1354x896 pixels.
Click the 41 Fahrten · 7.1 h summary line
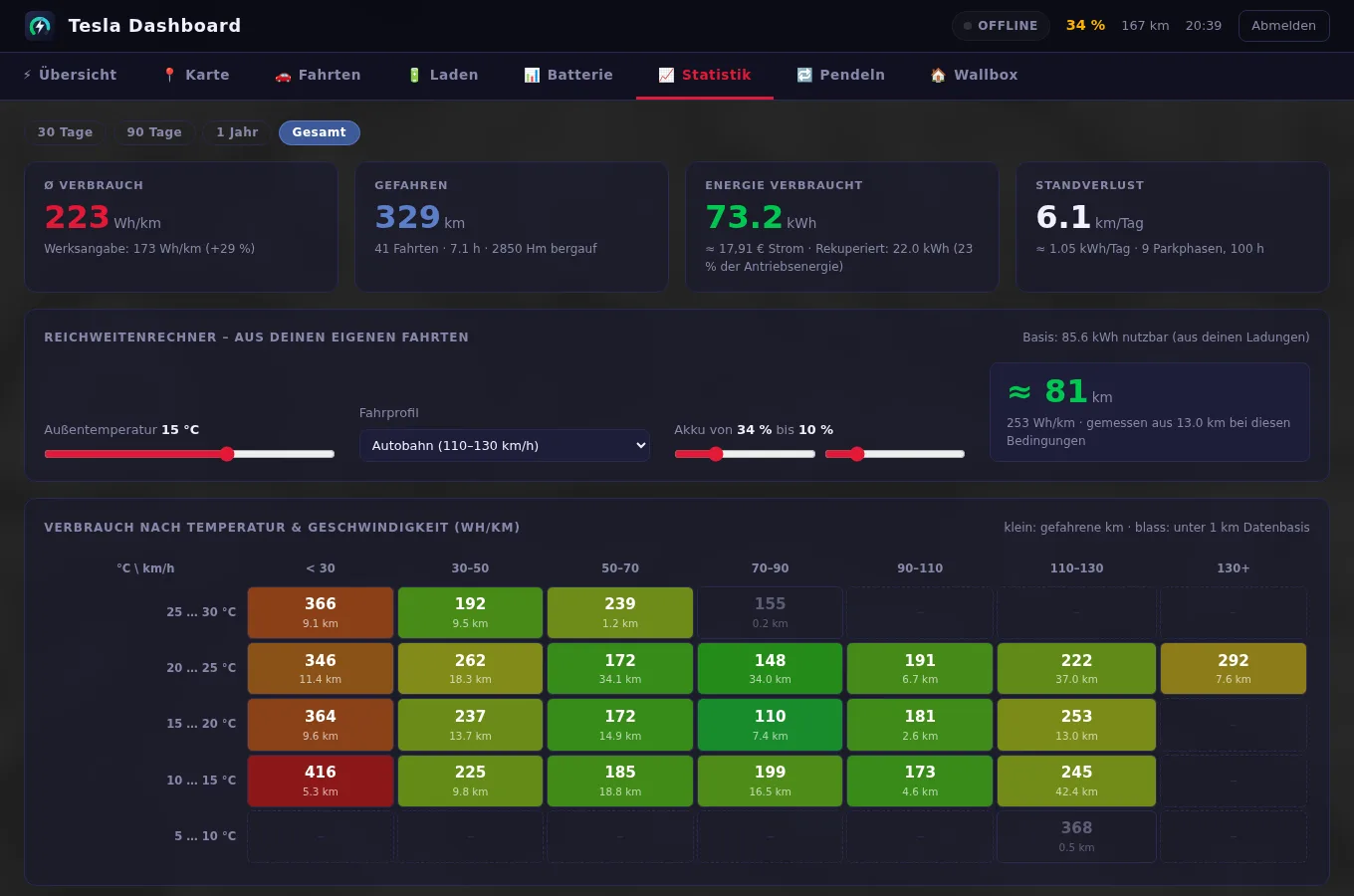click(x=486, y=249)
